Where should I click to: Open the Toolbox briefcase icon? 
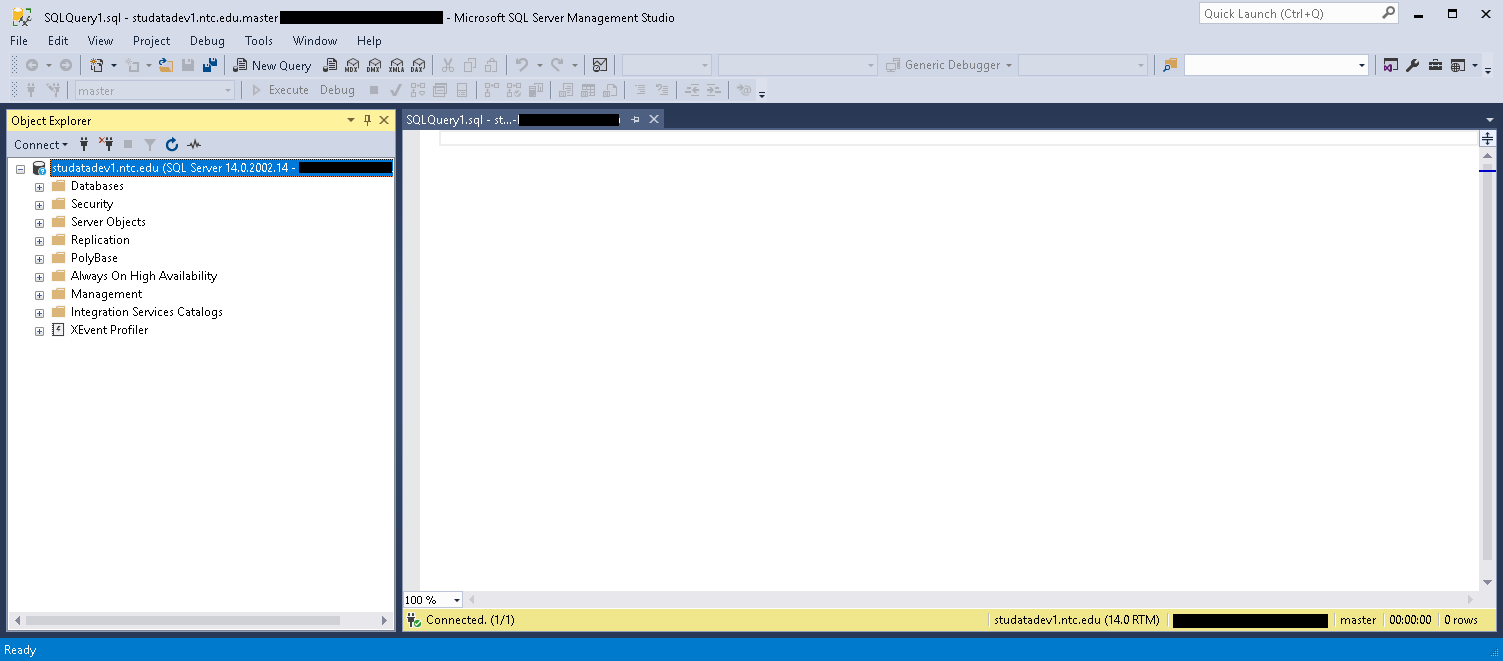tap(1435, 65)
